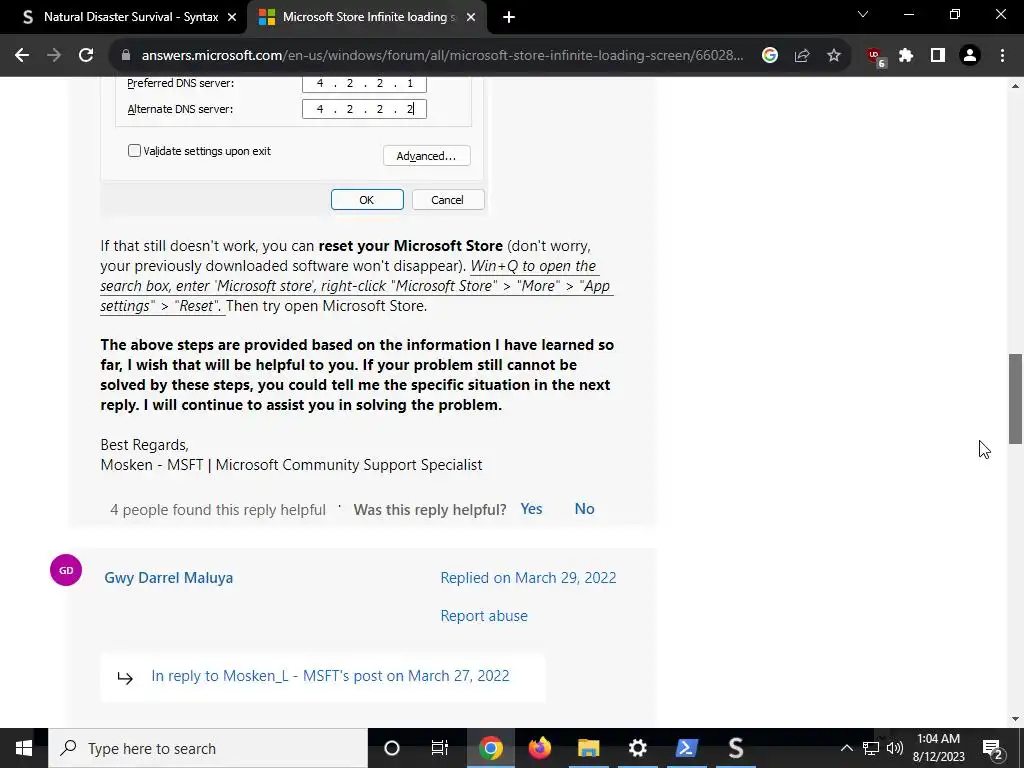The width and height of the screenshot is (1024, 768).
Task: Open the notification center icon
Action: (x=992, y=748)
